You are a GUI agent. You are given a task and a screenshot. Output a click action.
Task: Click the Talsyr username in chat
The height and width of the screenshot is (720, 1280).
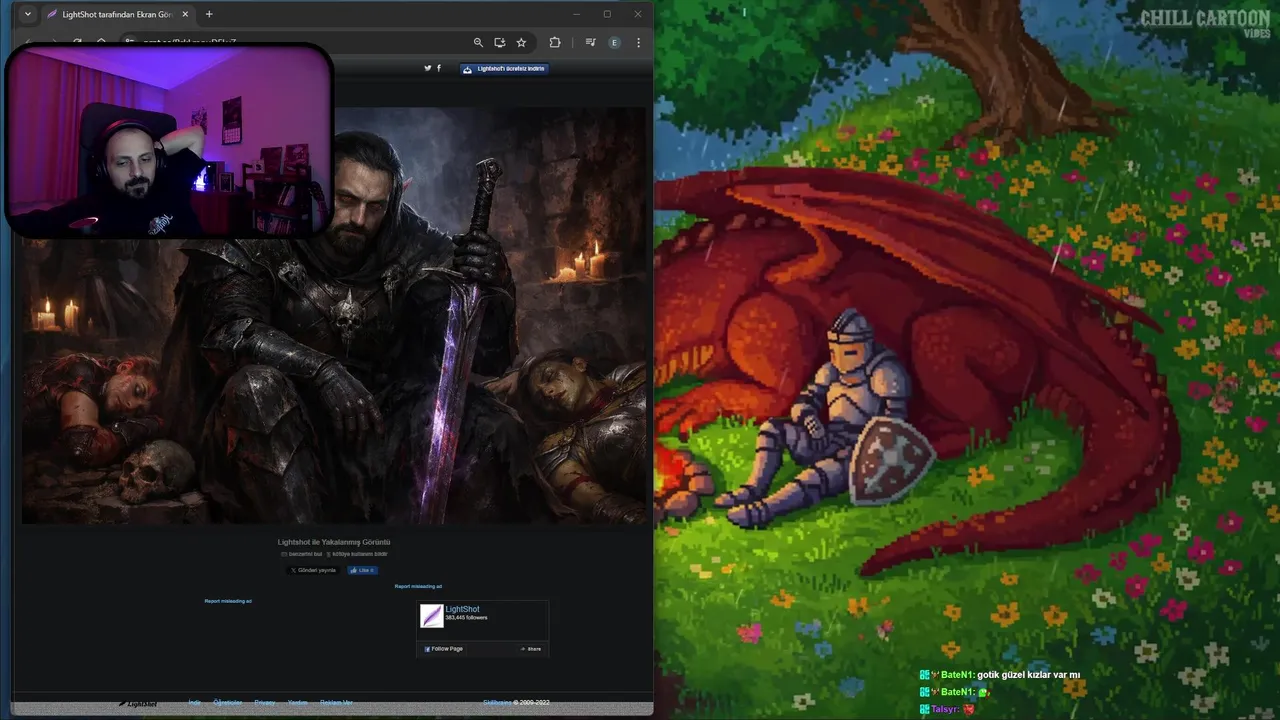tap(945, 709)
